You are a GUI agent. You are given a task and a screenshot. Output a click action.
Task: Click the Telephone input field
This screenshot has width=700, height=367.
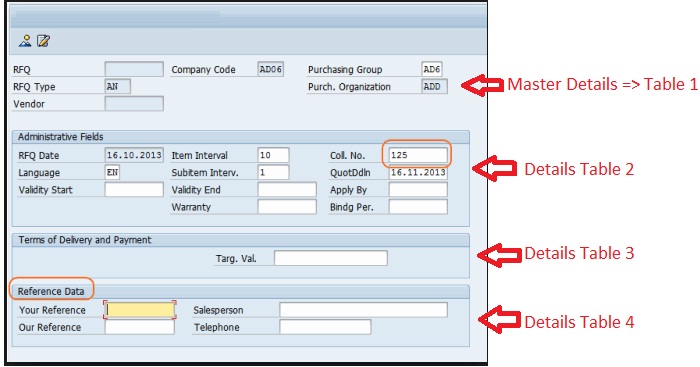325,327
